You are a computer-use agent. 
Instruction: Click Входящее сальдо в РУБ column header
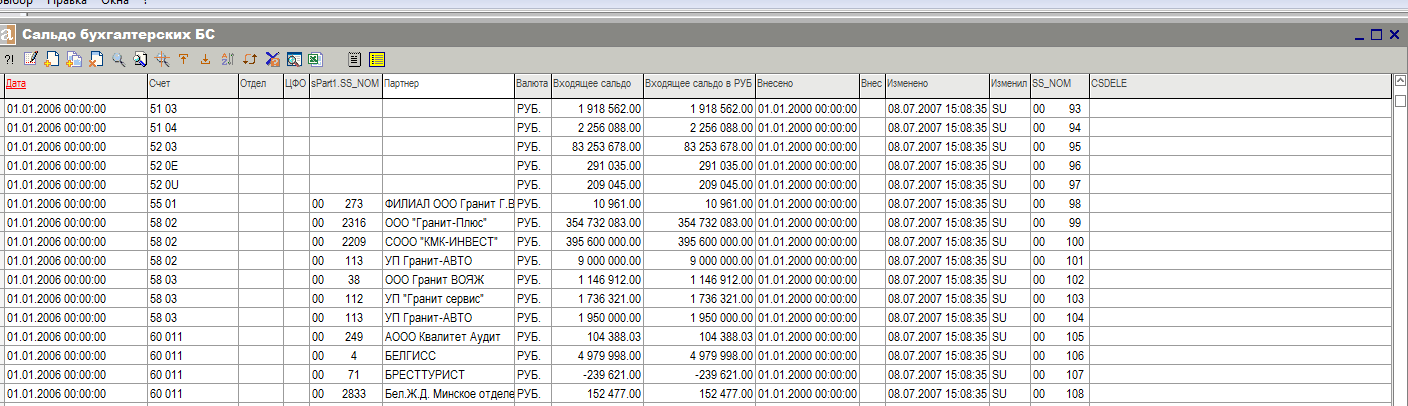click(x=699, y=85)
